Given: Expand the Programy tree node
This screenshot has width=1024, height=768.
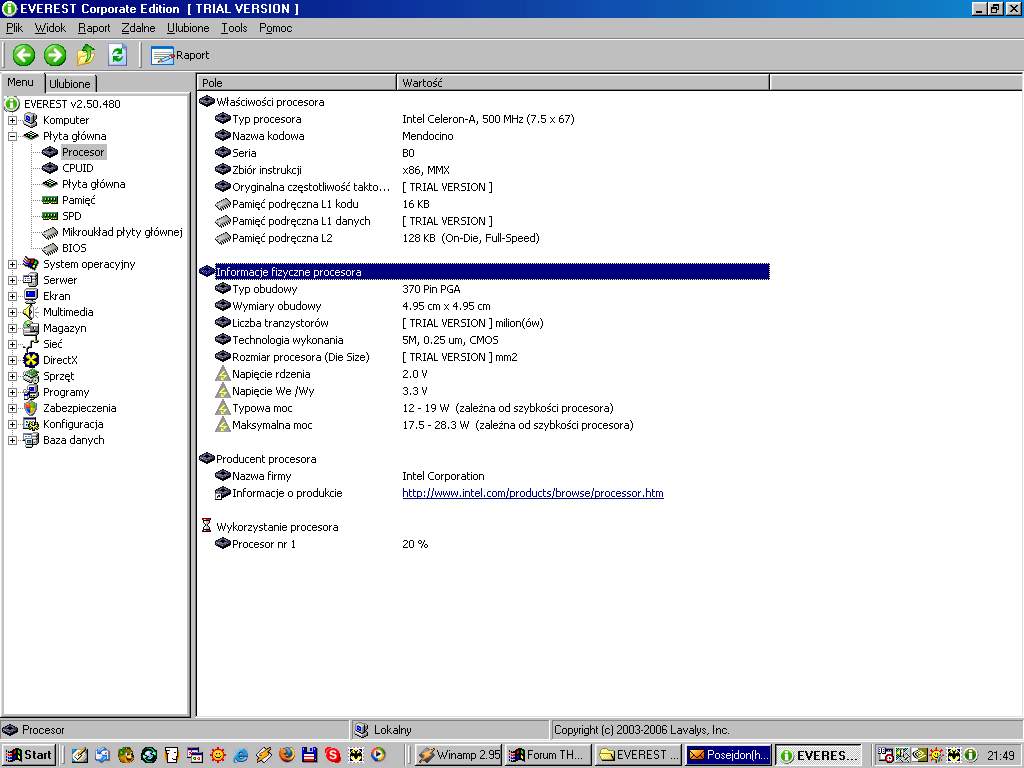Looking at the screenshot, I should [12, 392].
